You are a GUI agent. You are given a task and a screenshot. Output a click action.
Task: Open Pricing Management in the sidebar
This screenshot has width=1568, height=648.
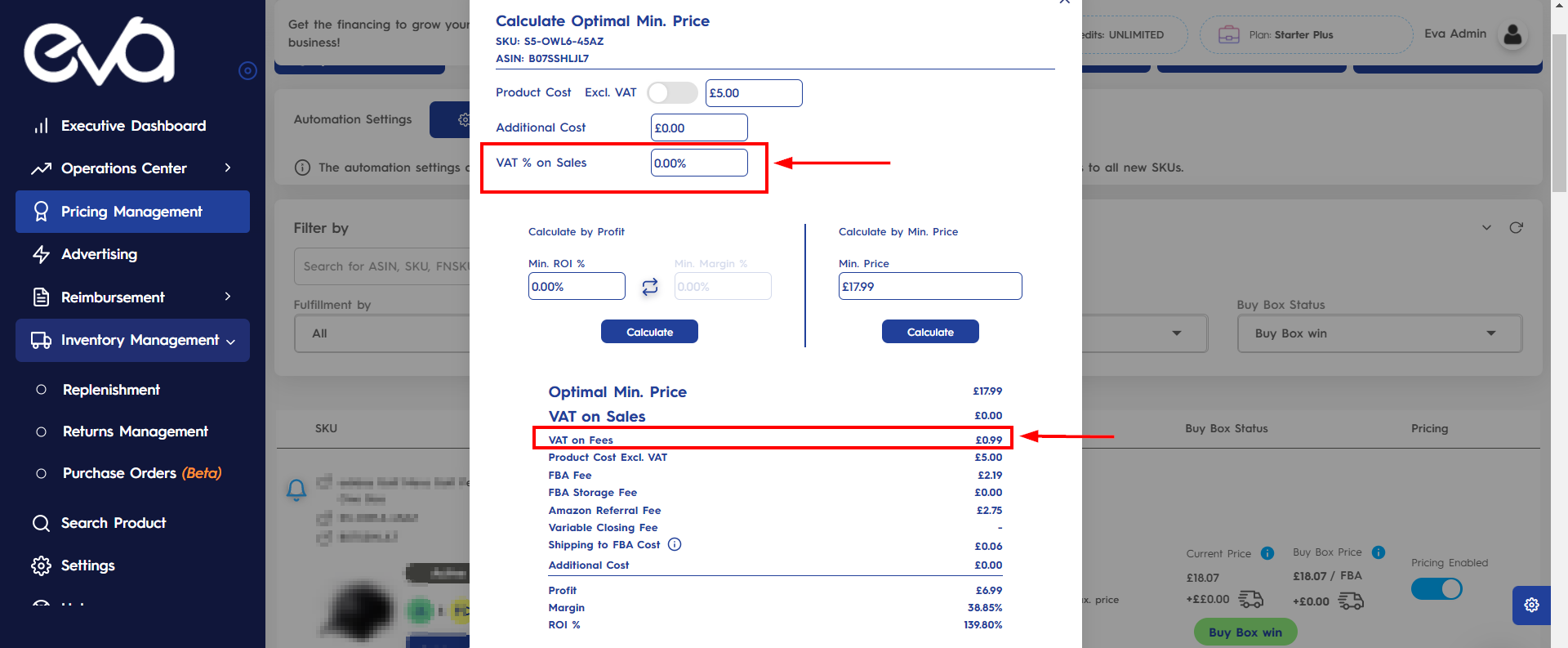[132, 212]
